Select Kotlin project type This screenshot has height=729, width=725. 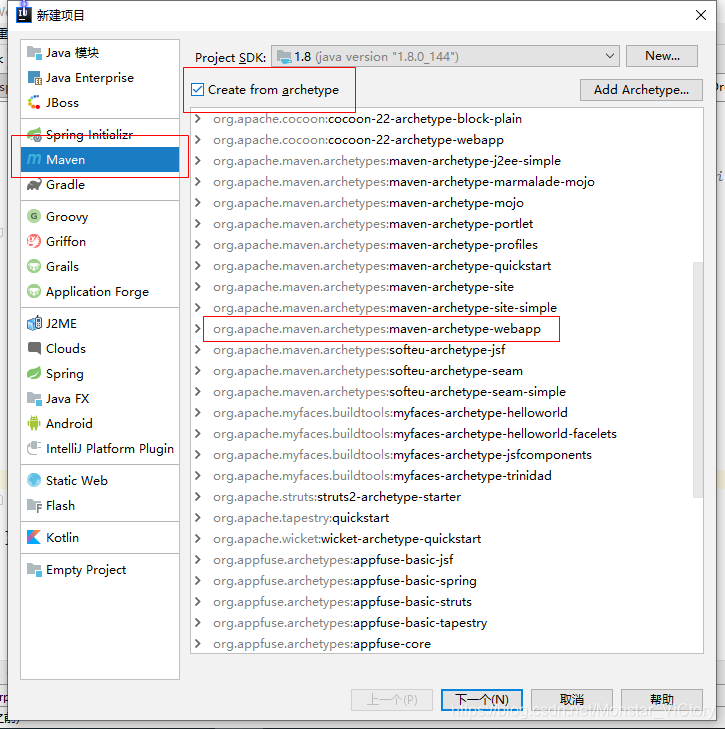point(100,537)
